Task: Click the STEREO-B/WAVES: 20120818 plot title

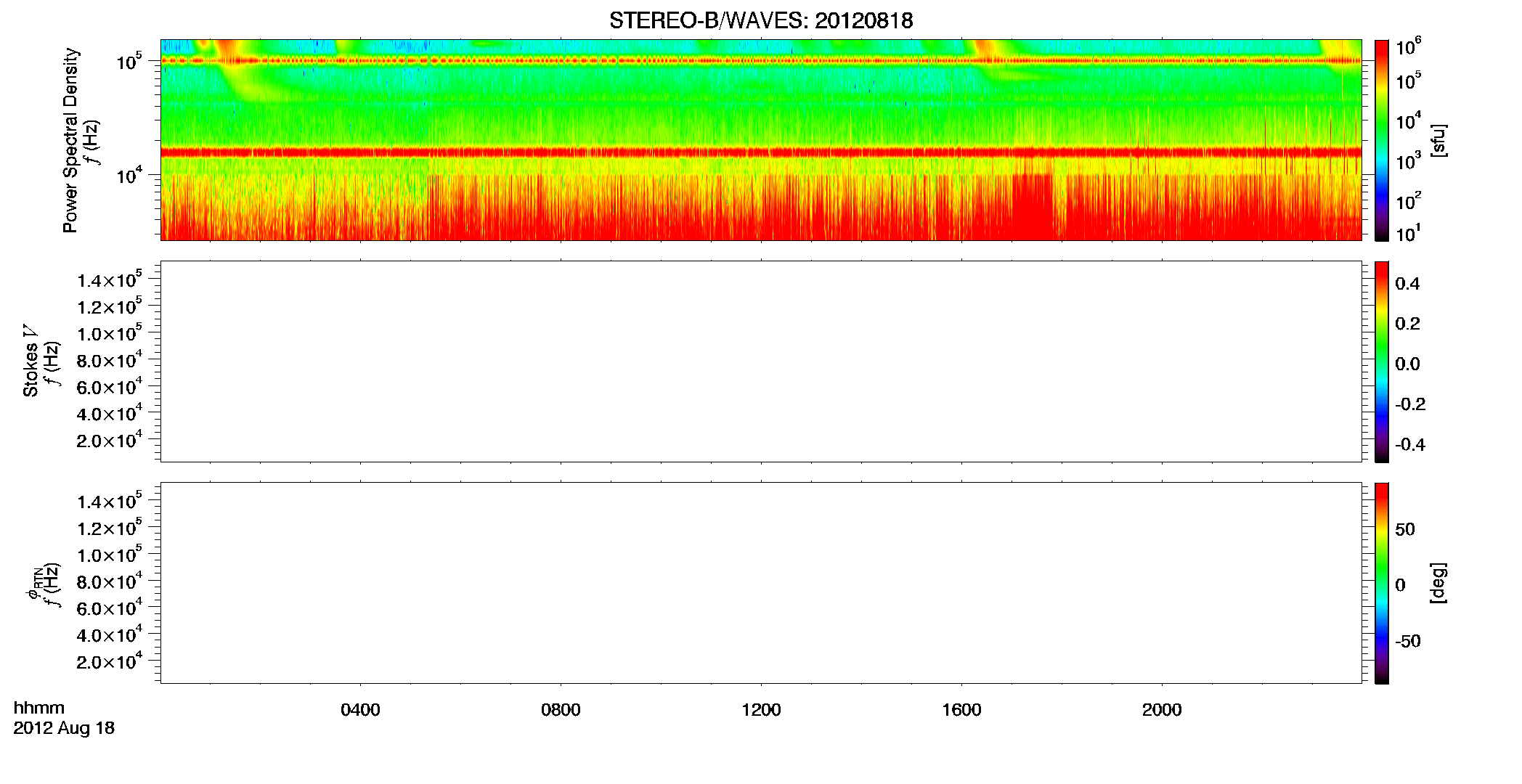Action: (761, 20)
